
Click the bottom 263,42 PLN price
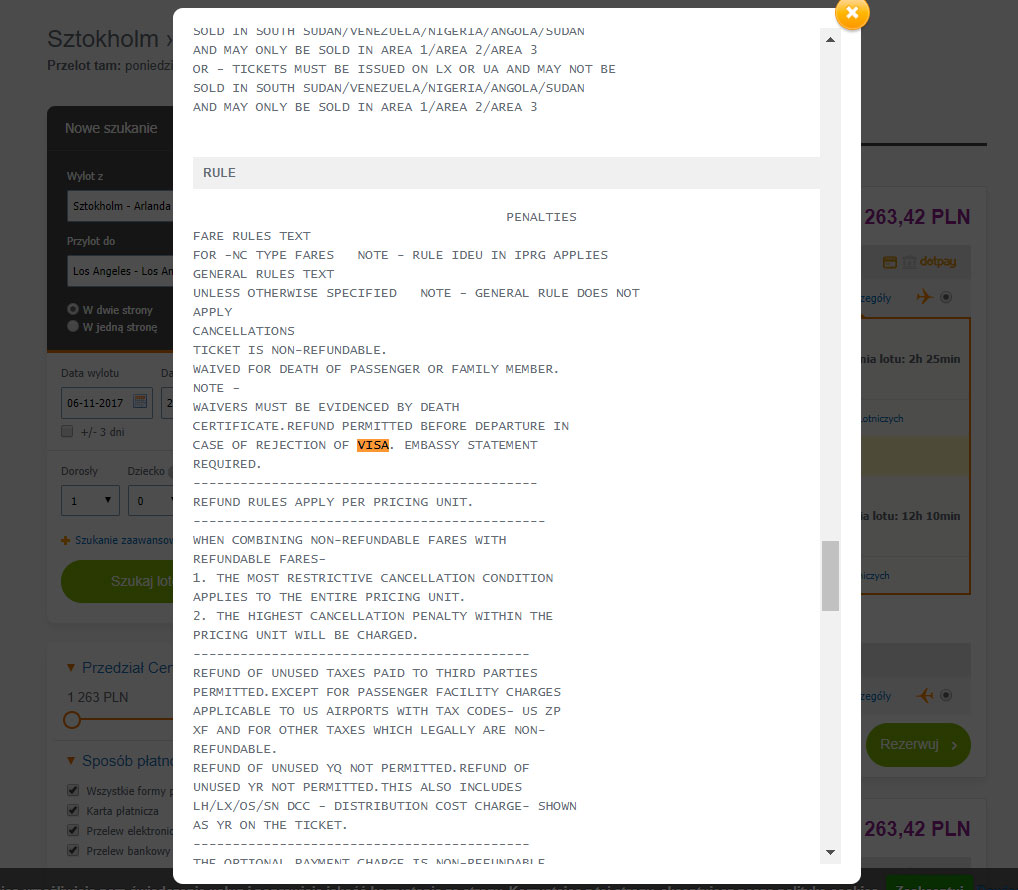[917, 829]
